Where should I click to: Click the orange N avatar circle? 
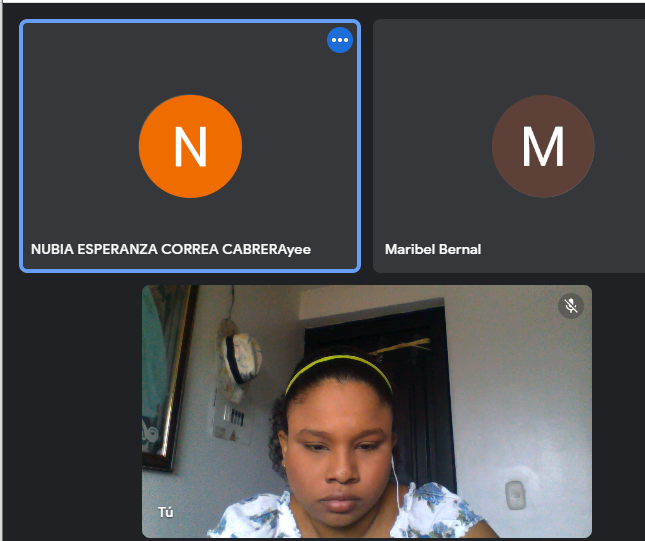tap(190, 147)
